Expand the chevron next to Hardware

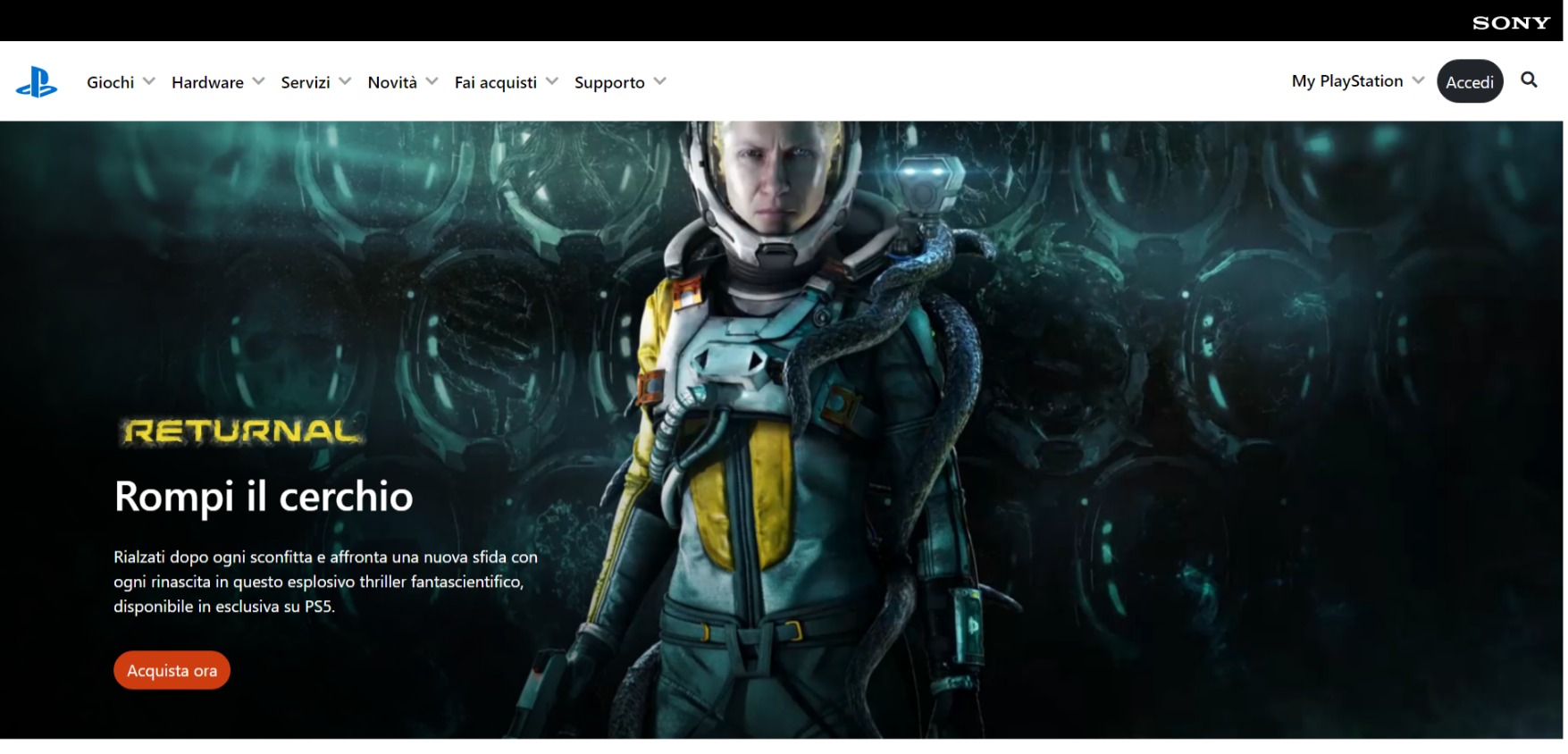click(259, 81)
